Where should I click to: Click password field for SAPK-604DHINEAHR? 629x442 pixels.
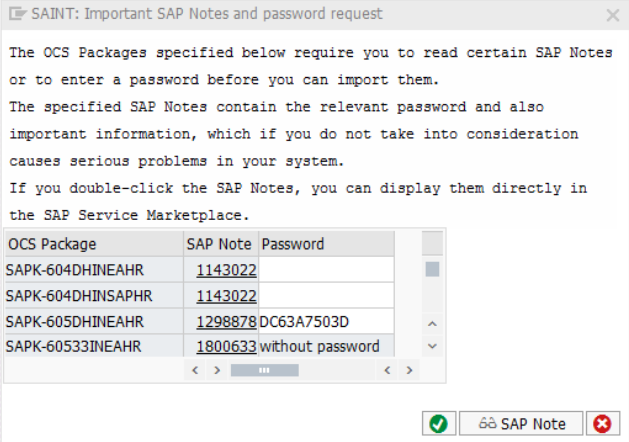point(326,270)
